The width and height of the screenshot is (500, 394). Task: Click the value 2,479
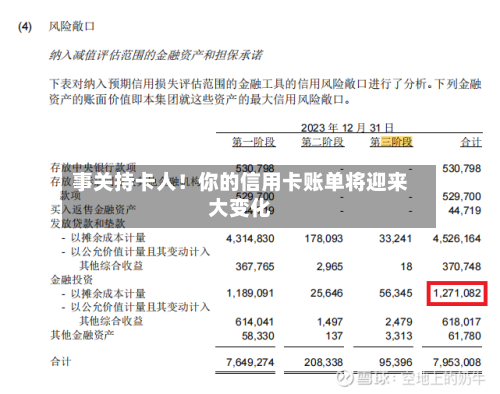click(399, 322)
